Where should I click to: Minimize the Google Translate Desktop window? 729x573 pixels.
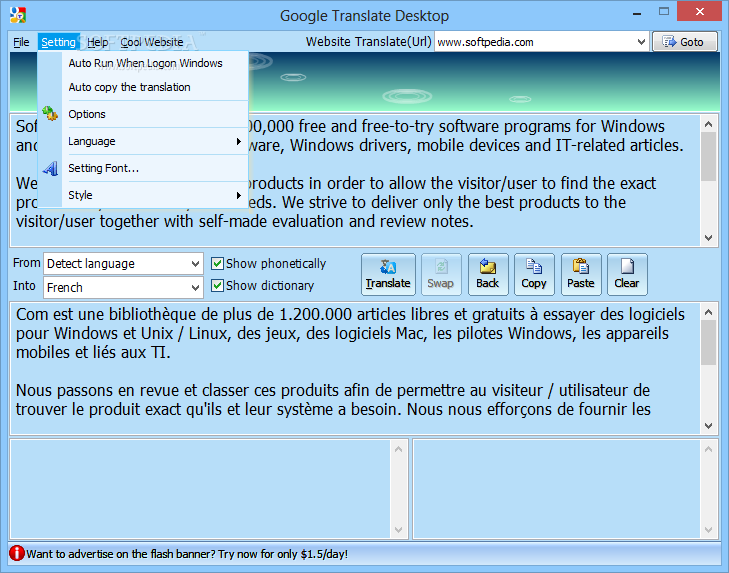coord(637,13)
